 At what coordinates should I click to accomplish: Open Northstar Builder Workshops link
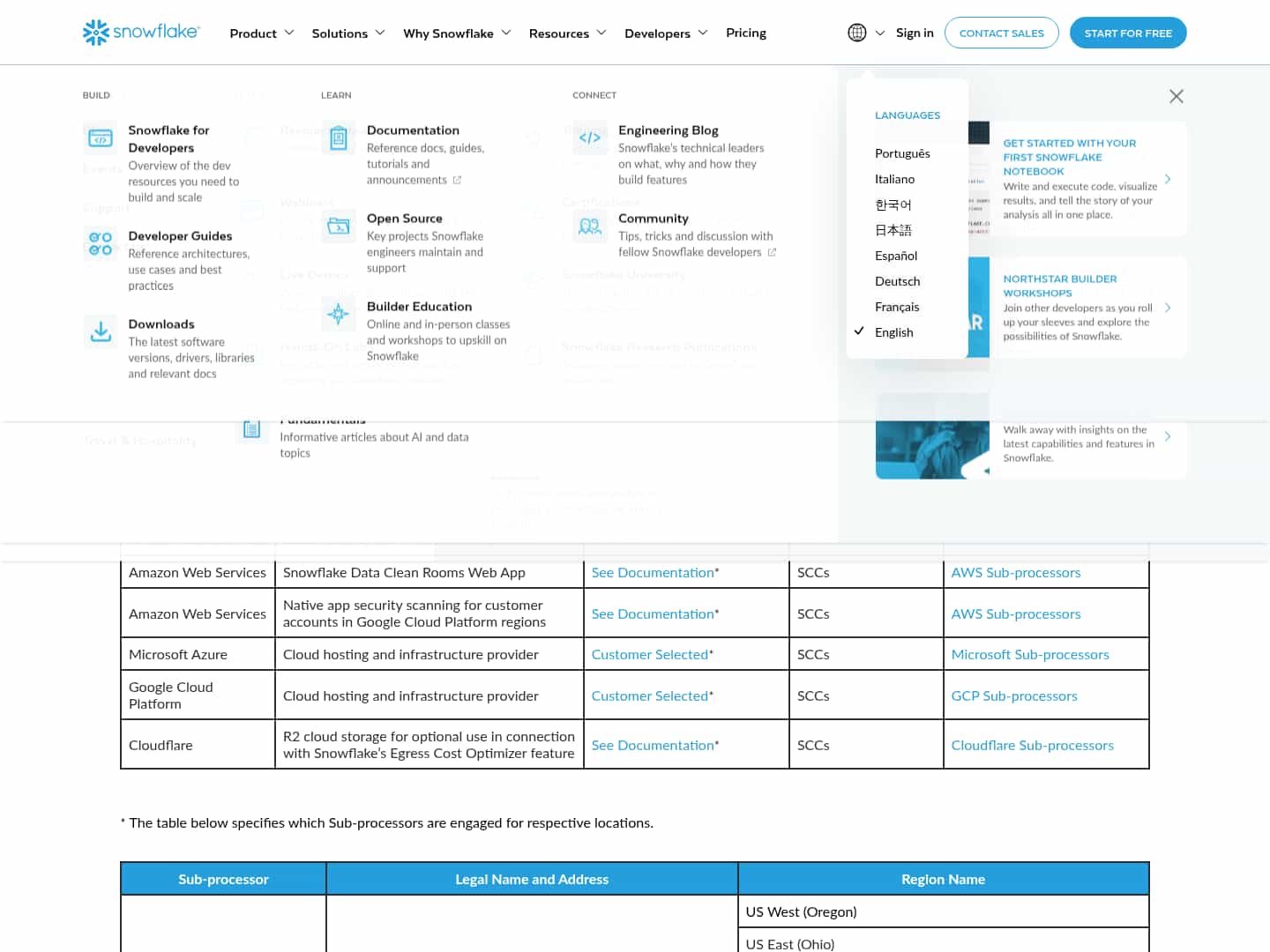coord(1060,286)
